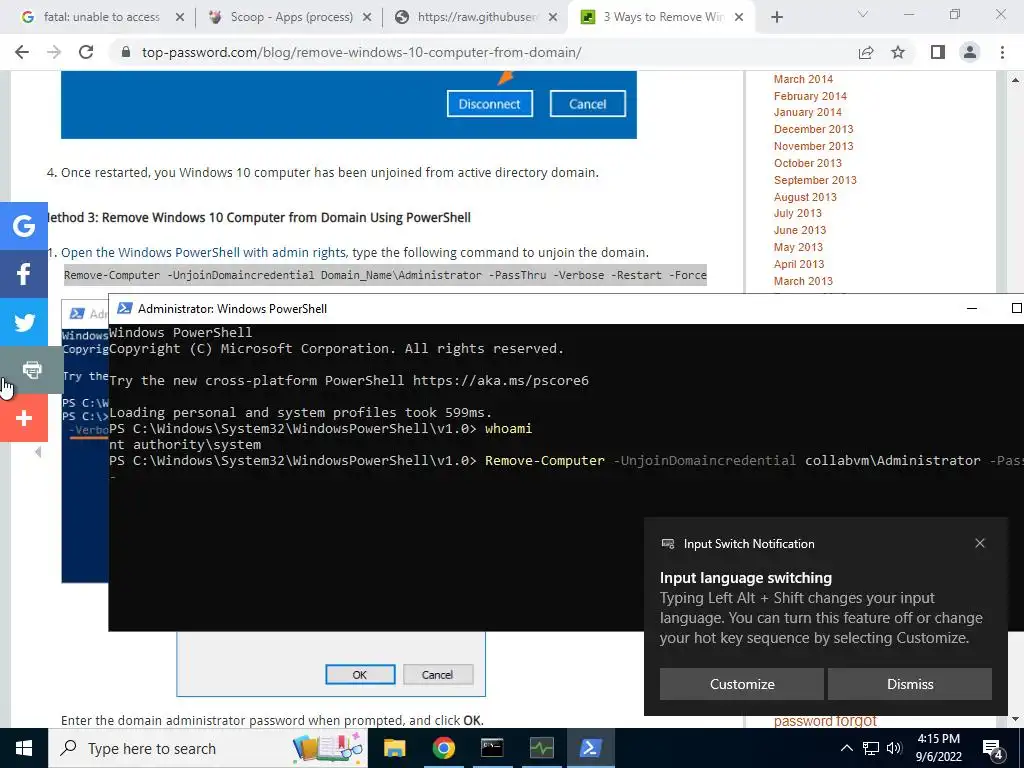Viewport: 1024px width, 768px height.
Task: Open July 2013 archive link
Action: 797,214
